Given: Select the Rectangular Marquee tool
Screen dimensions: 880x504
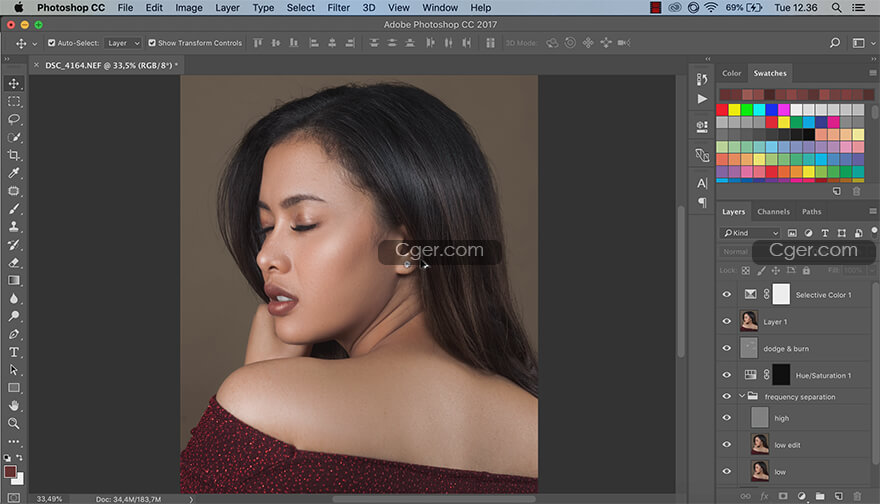Looking at the screenshot, I should tap(14, 101).
